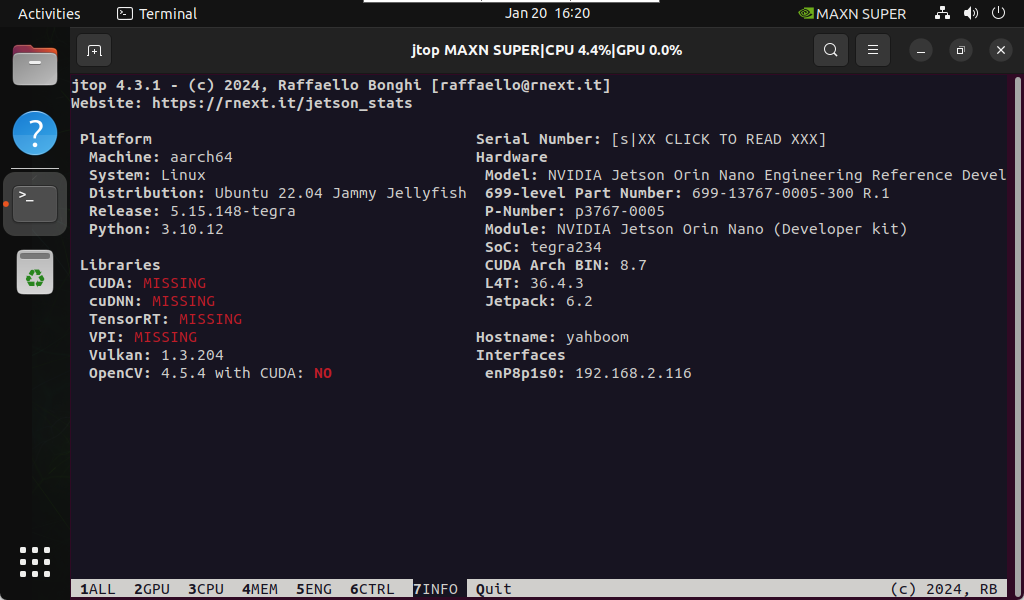Open a new terminal tab
The width and height of the screenshot is (1024, 600).
point(94,50)
